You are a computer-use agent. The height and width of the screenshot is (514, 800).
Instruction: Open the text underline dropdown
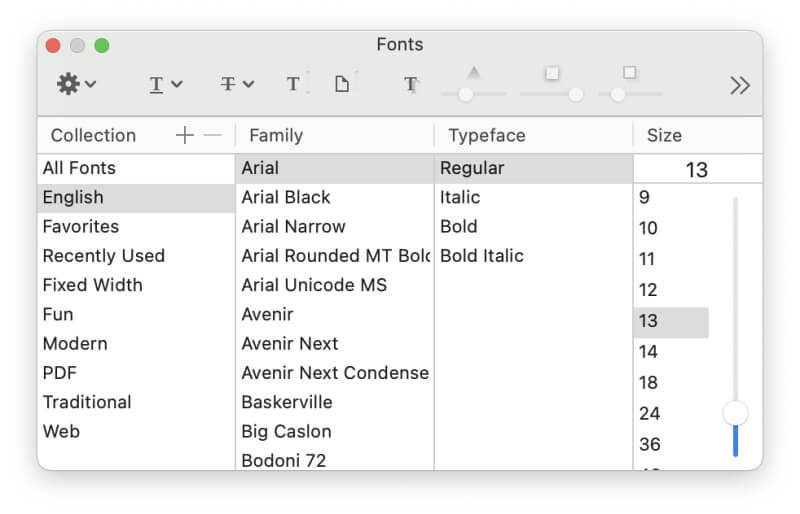pos(166,84)
